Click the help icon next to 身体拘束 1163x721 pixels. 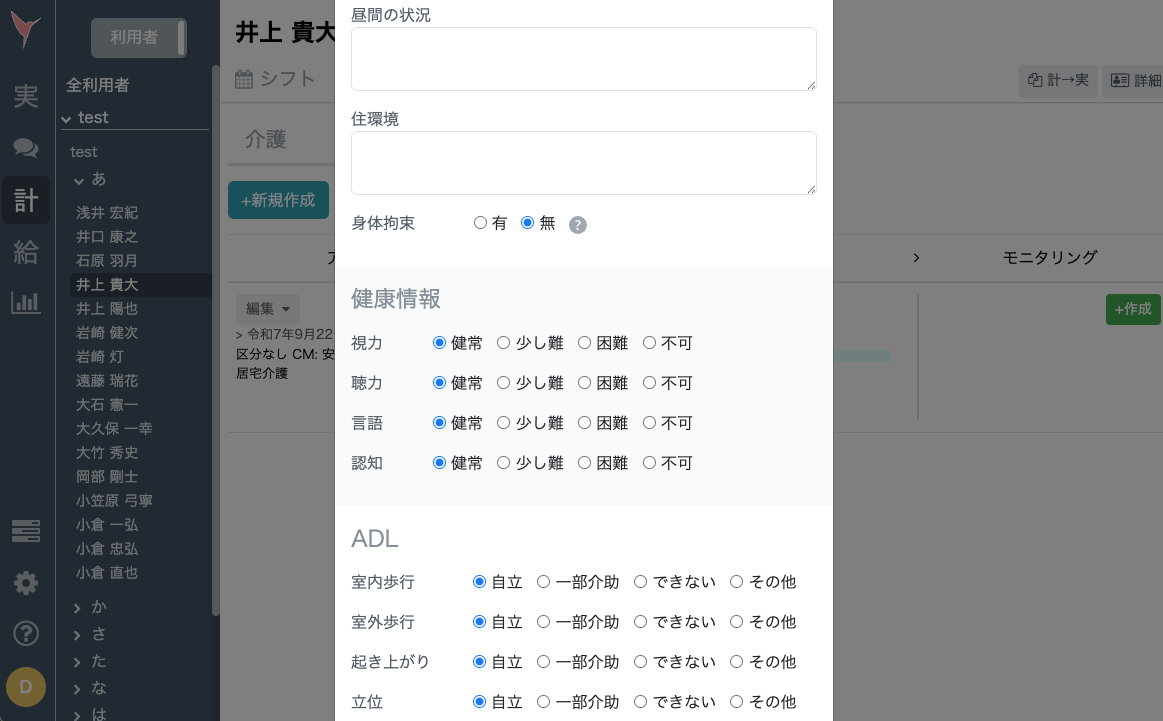click(x=578, y=225)
